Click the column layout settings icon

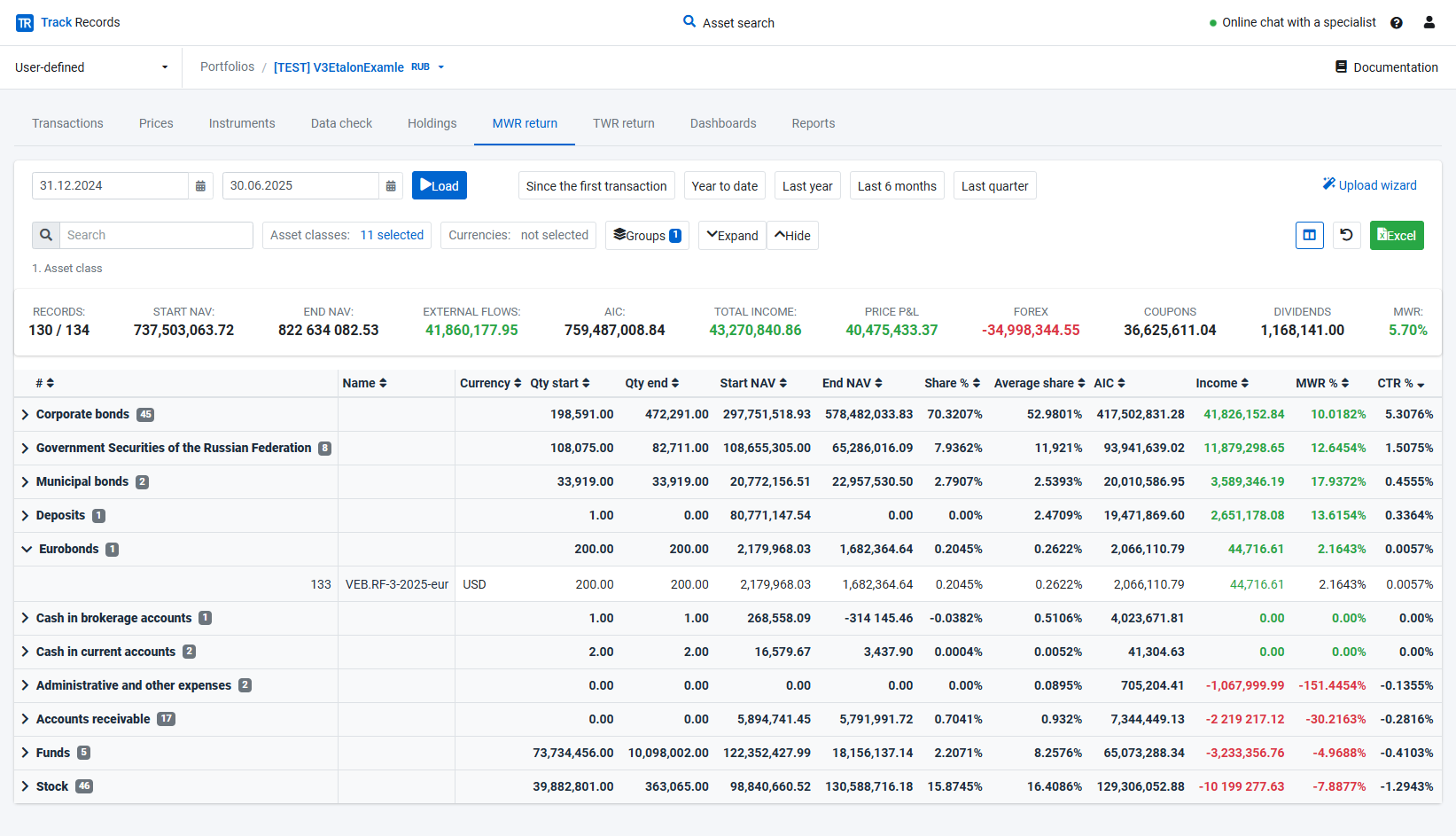(1309, 235)
